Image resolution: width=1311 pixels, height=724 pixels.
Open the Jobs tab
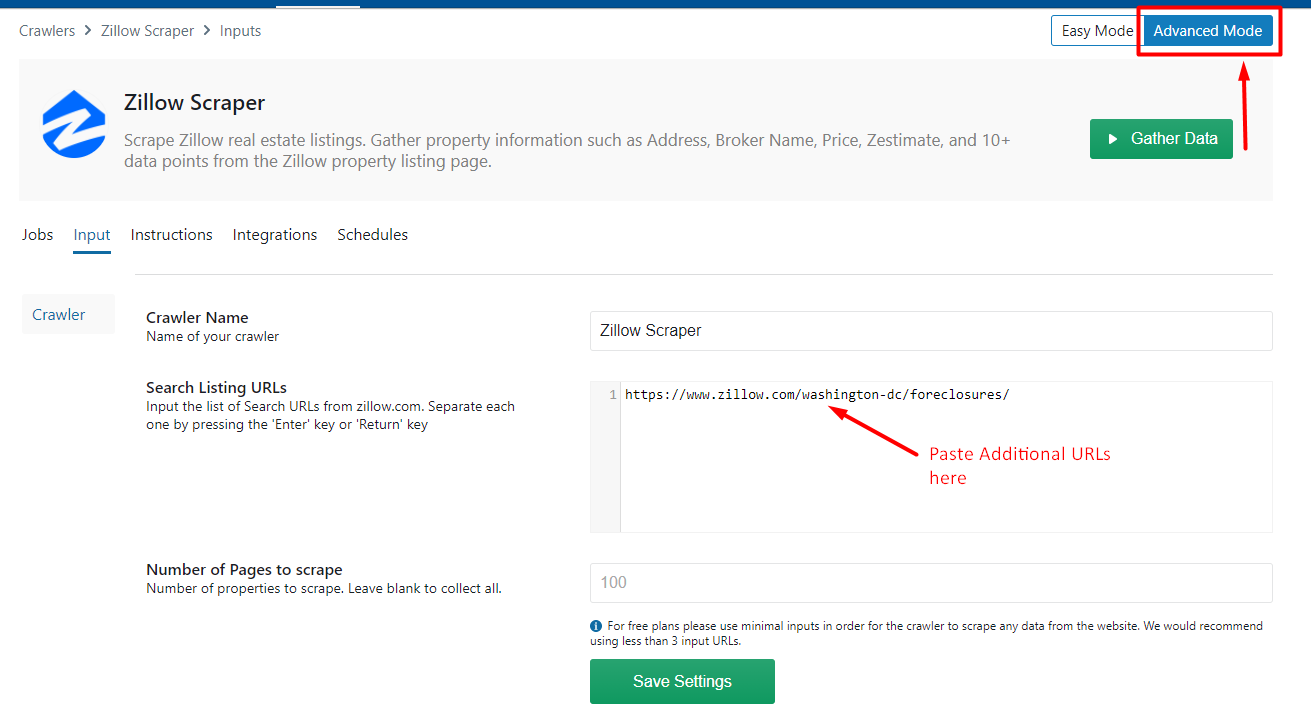38,235
